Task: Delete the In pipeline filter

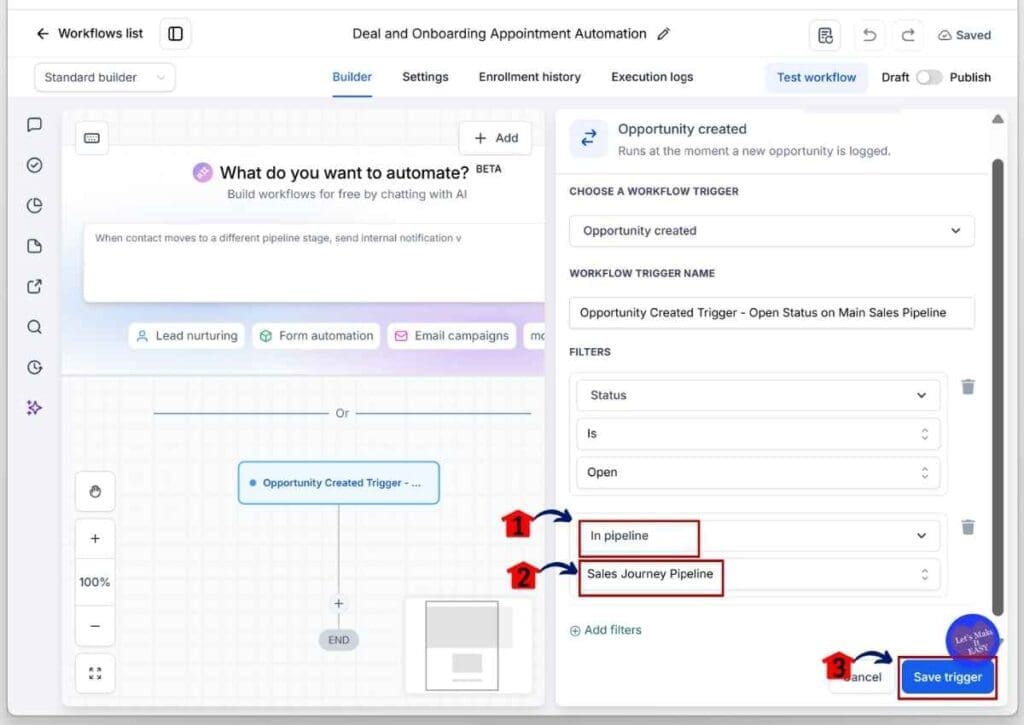Action: coord(968,526)
